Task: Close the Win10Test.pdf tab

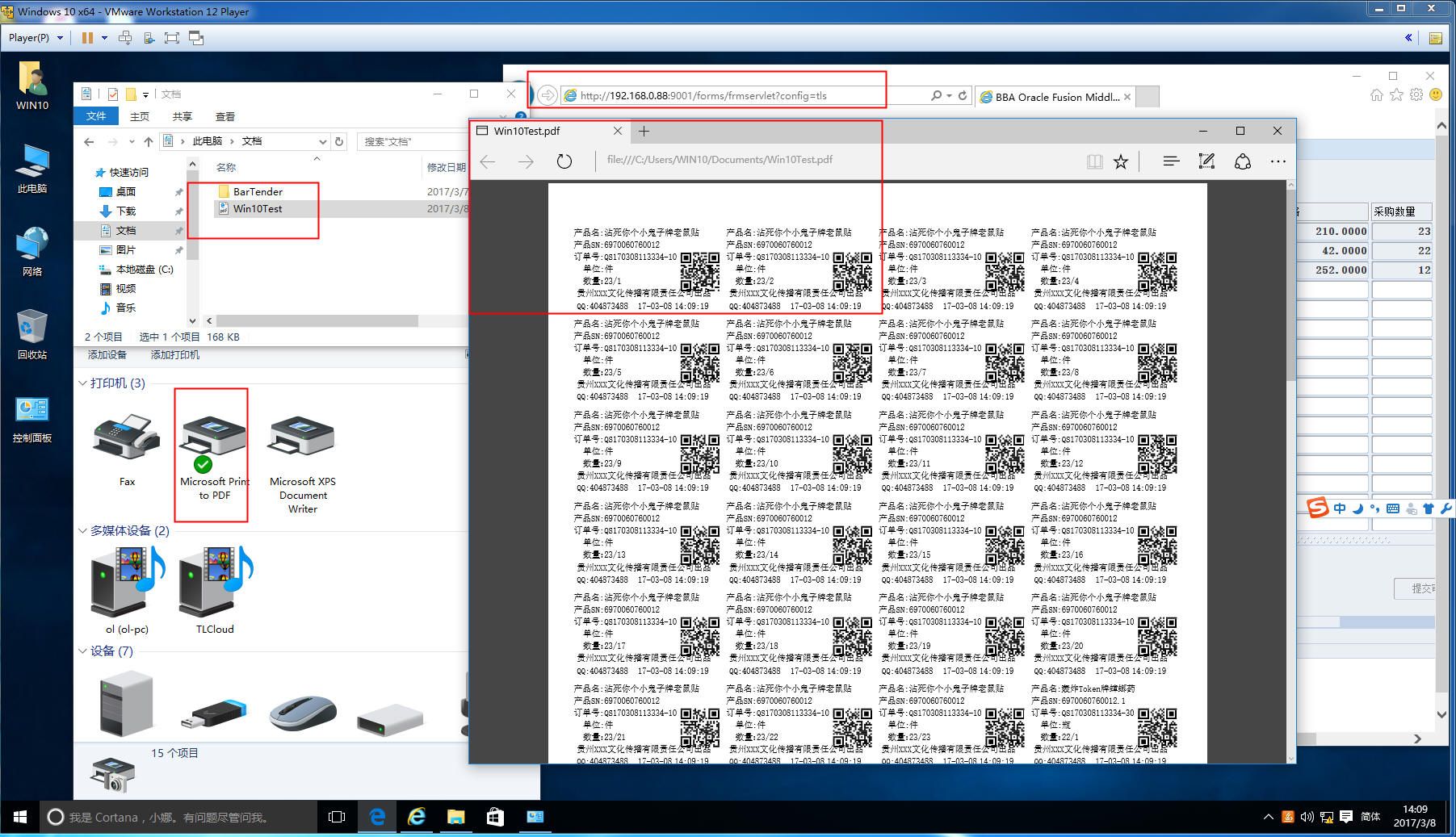Action: click(618, 131)
